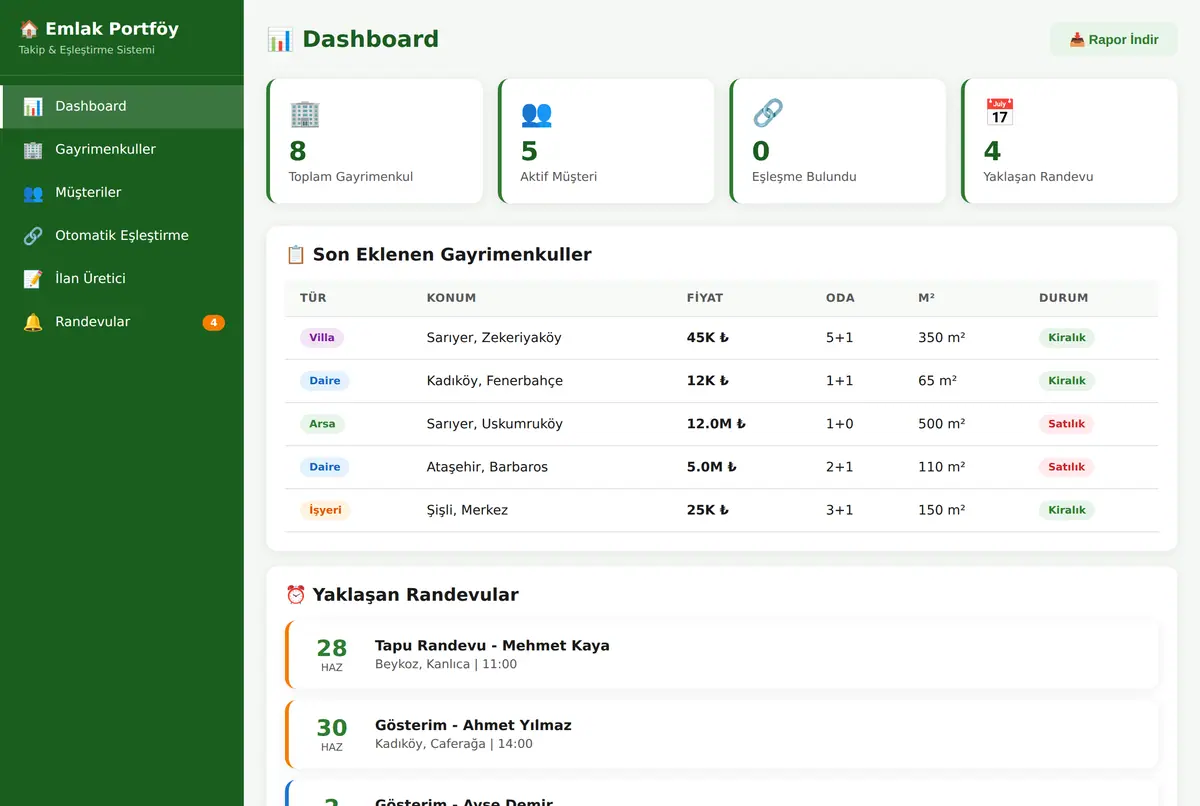
Task: Select the Villa type tag
Action: tap(322, 338)
